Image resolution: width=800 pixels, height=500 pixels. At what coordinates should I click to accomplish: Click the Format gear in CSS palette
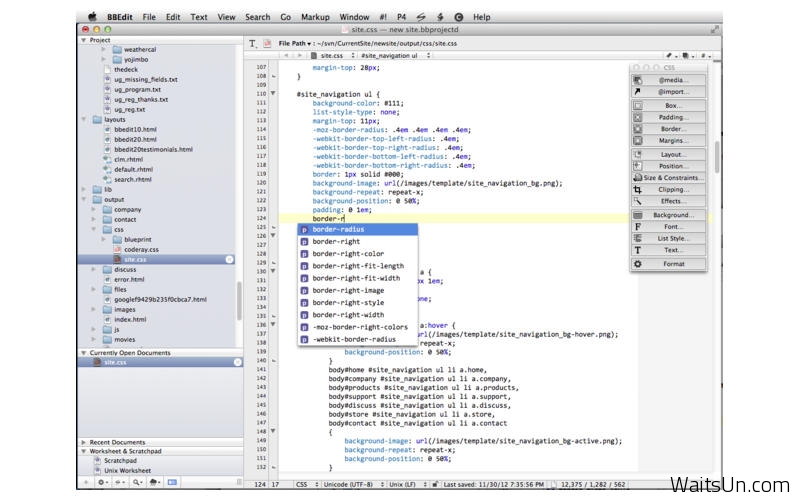pyautogui.click(x=638, y=264)
